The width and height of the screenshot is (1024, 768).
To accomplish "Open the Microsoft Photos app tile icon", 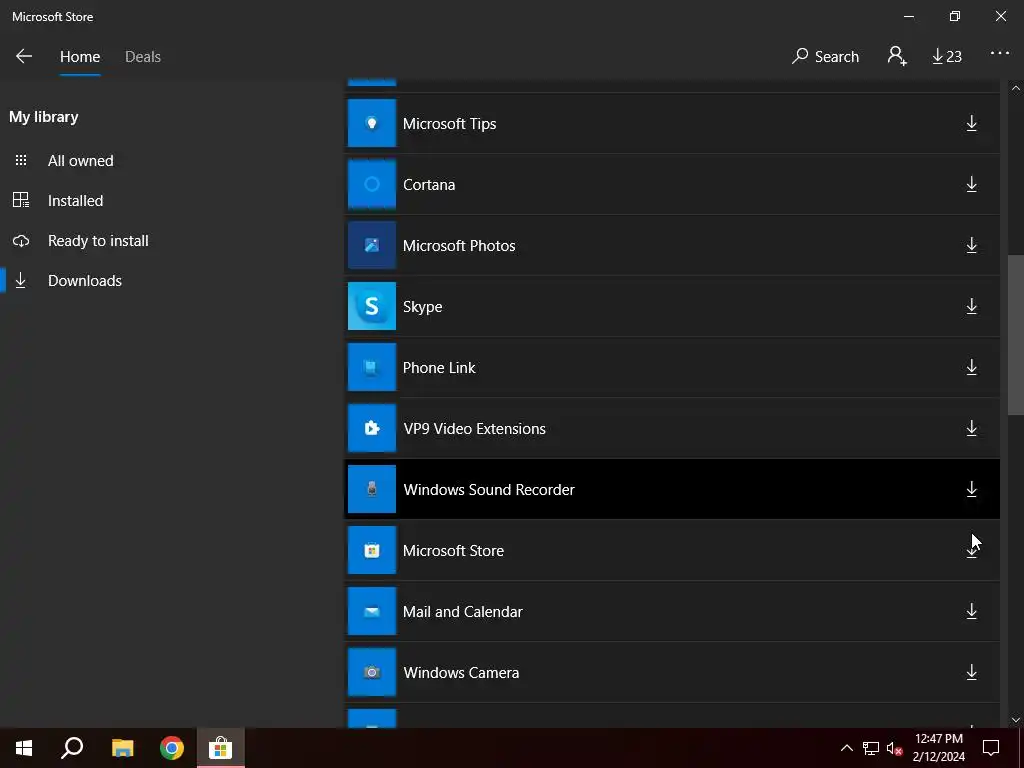I will 372,246.
